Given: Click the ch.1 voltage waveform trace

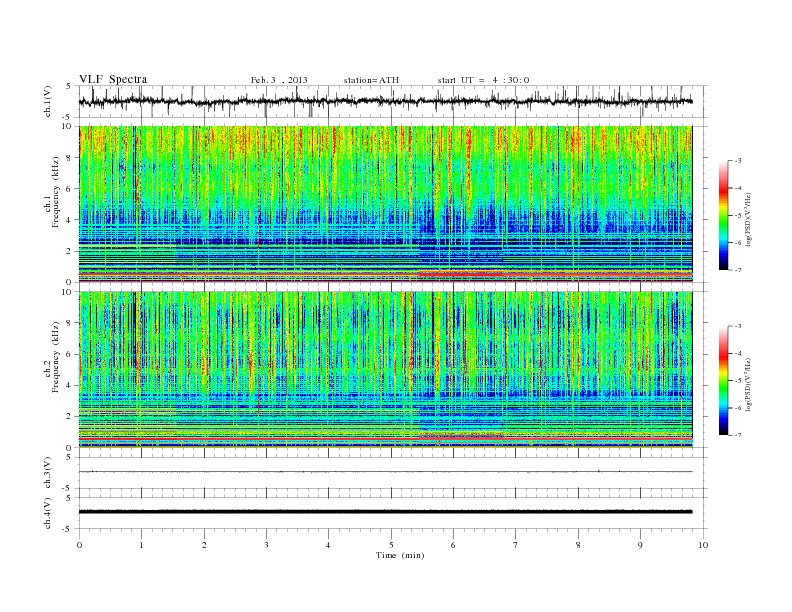Looking at the screenshot, I should click(385, 101).
